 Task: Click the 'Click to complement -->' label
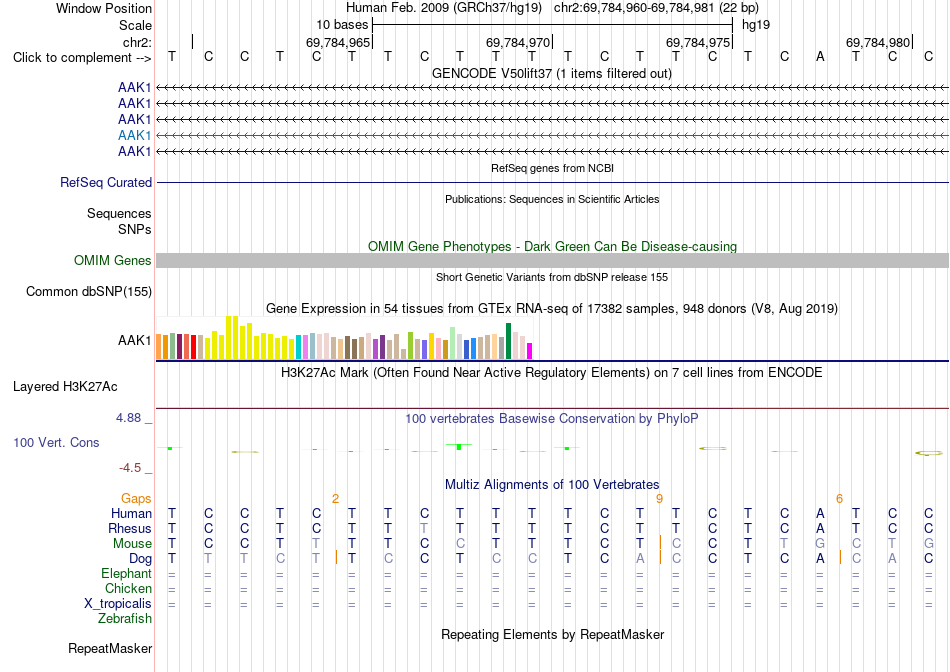82,58
